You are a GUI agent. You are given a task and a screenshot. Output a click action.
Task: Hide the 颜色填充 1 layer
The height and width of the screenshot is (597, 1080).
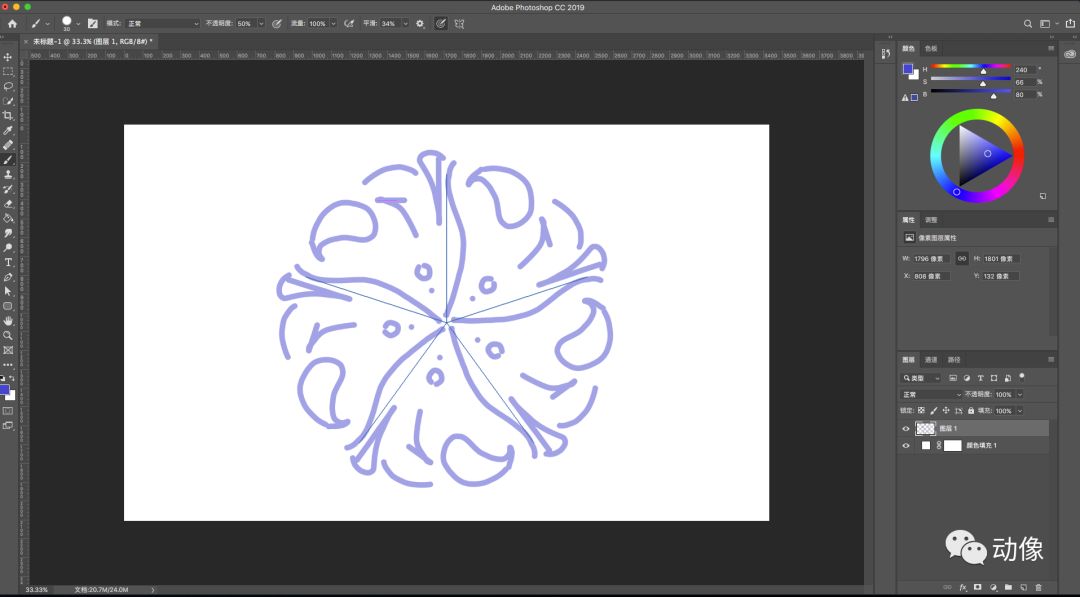point(906,445)
